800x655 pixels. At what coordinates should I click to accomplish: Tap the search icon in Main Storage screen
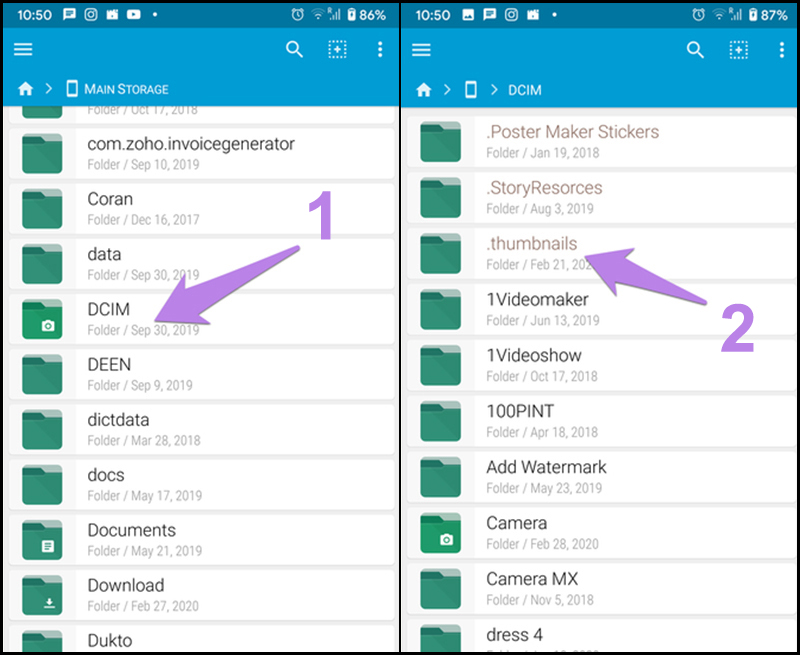tap(294, 49)
